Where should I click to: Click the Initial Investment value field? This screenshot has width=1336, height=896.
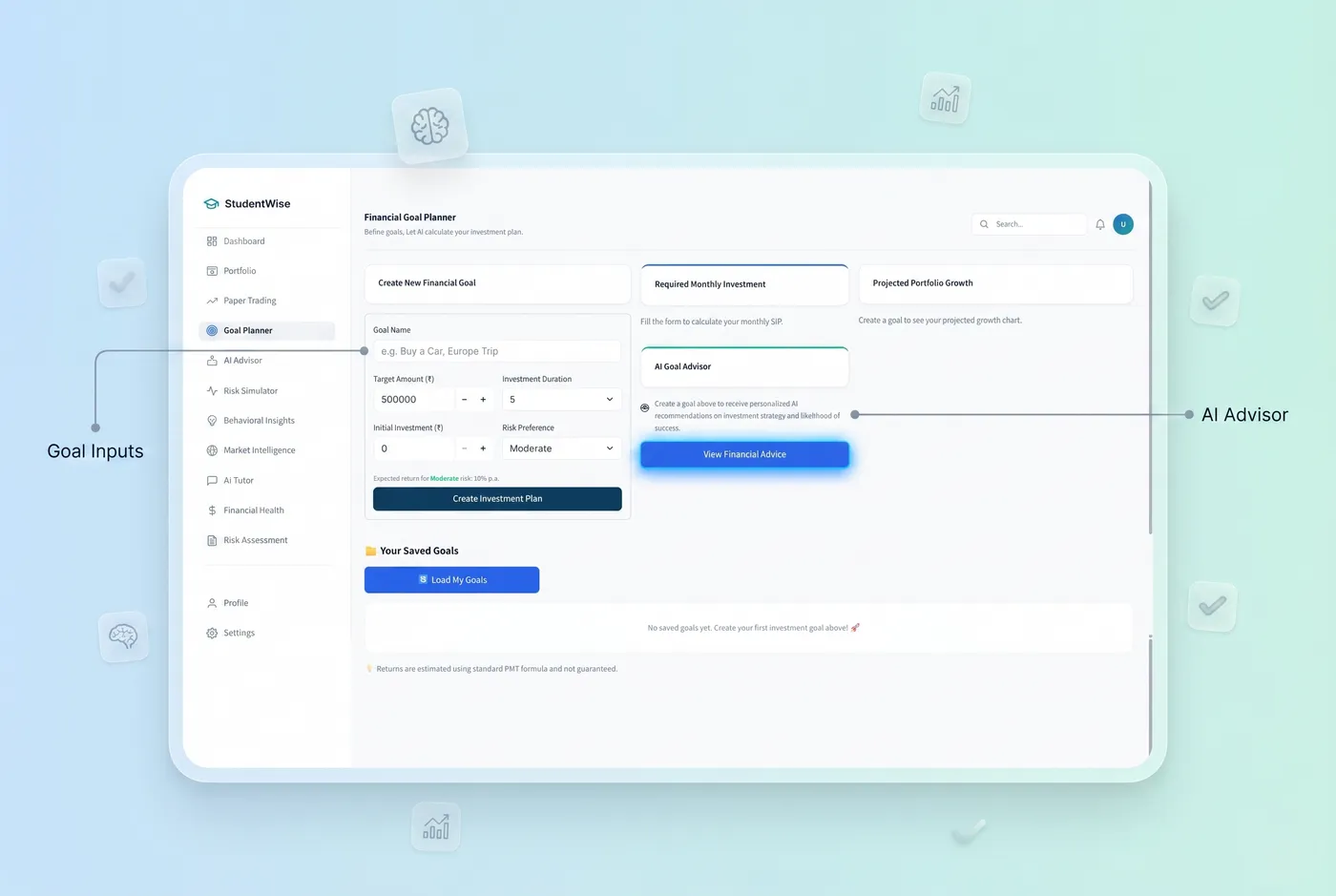pos(414,448)
